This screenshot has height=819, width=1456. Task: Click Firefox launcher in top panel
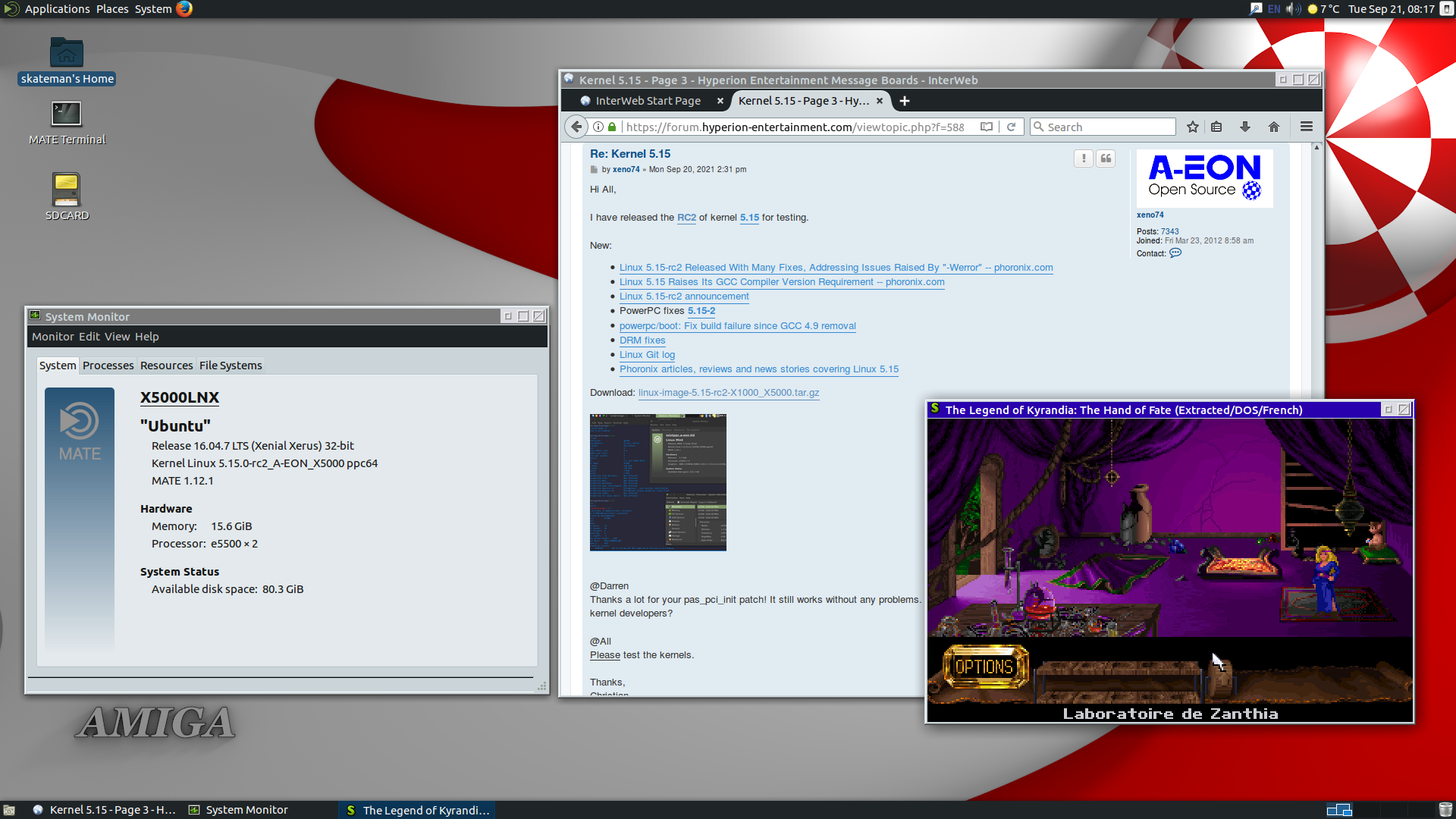(184, 9)
